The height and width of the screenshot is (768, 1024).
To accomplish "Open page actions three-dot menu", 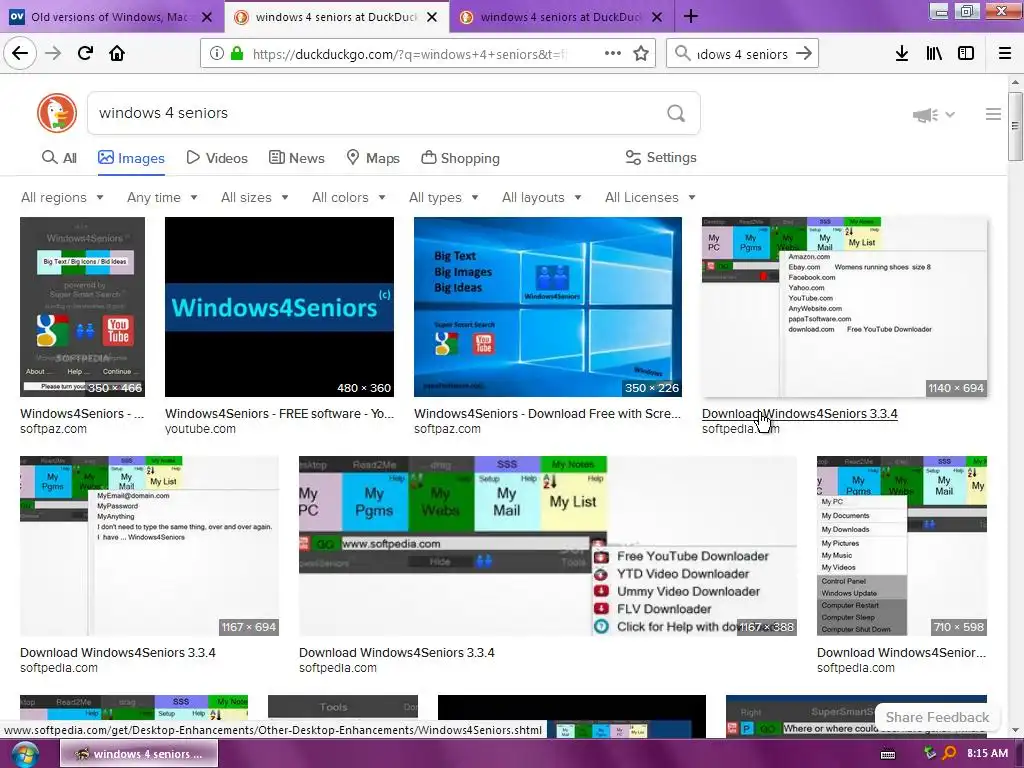I will click(x=613, y=54).
